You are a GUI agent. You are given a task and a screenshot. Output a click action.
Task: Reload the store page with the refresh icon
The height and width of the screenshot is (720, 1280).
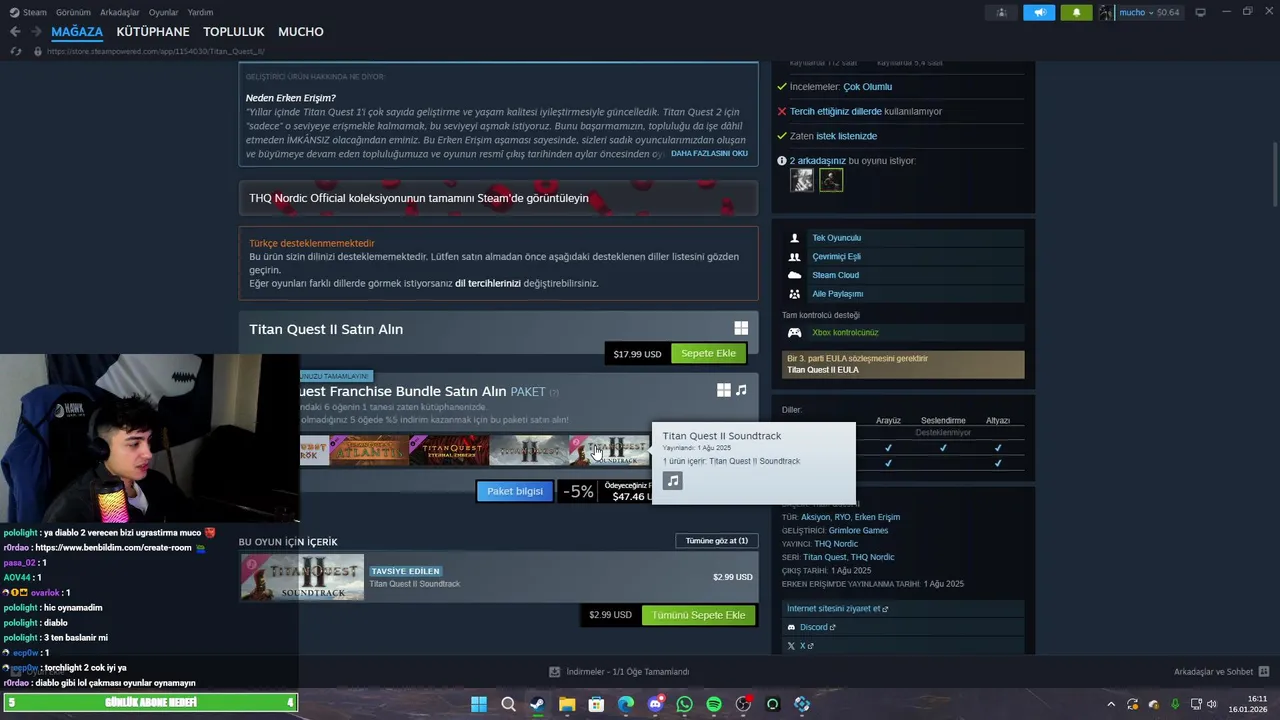(15, 51)
